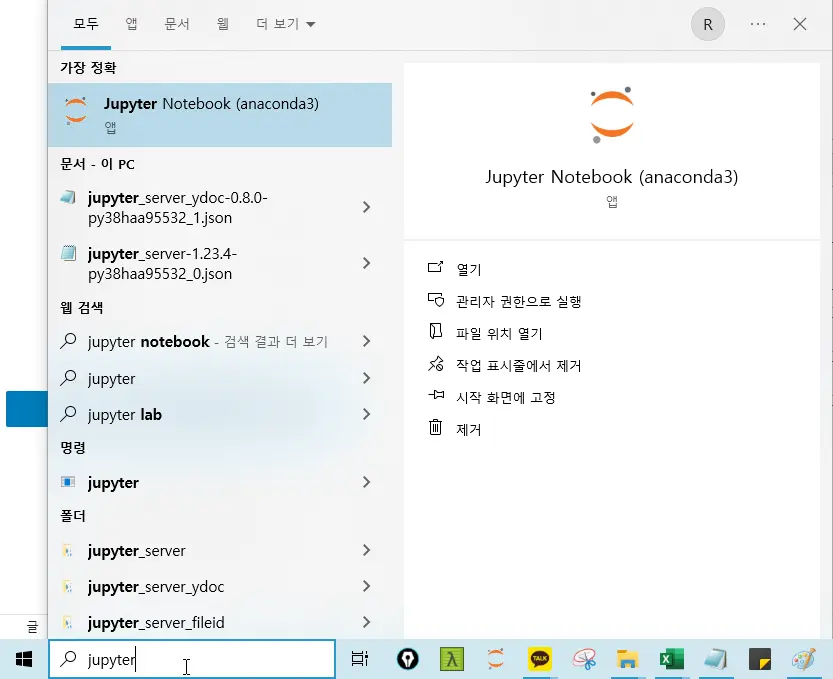Expand the jupyter_server folder result arrow
Viewport: 833px width, 679px height.
(x=366, y=550)
